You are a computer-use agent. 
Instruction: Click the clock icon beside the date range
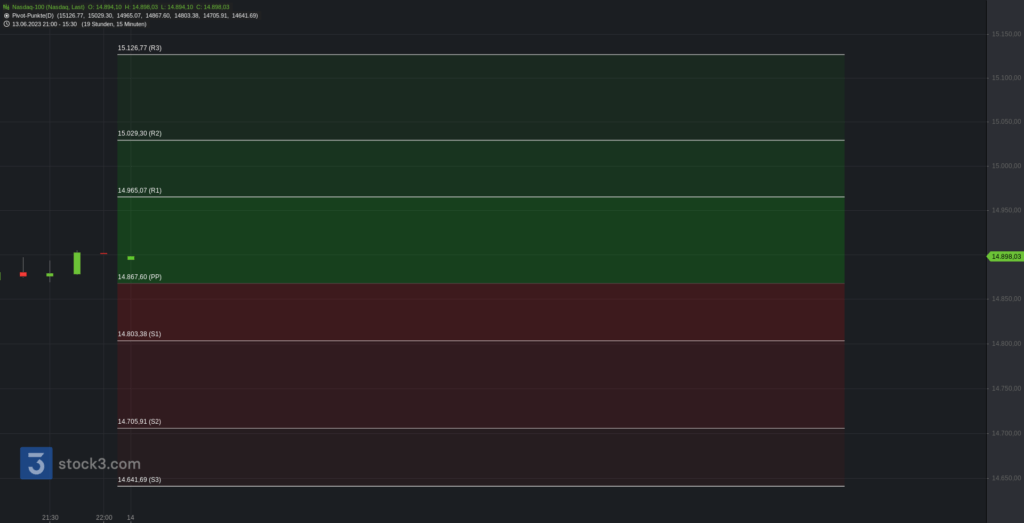click(x=6, y=24)
